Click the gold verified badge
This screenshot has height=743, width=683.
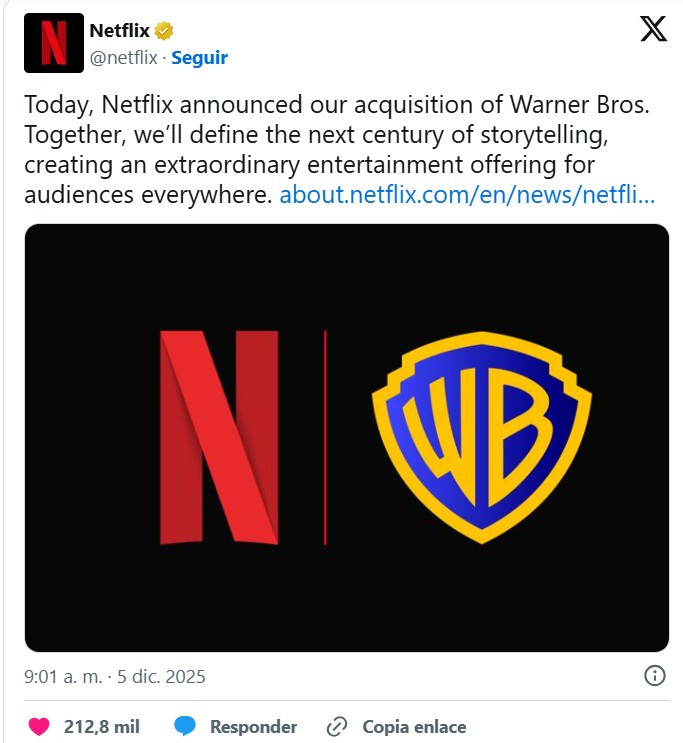point(163,31)
